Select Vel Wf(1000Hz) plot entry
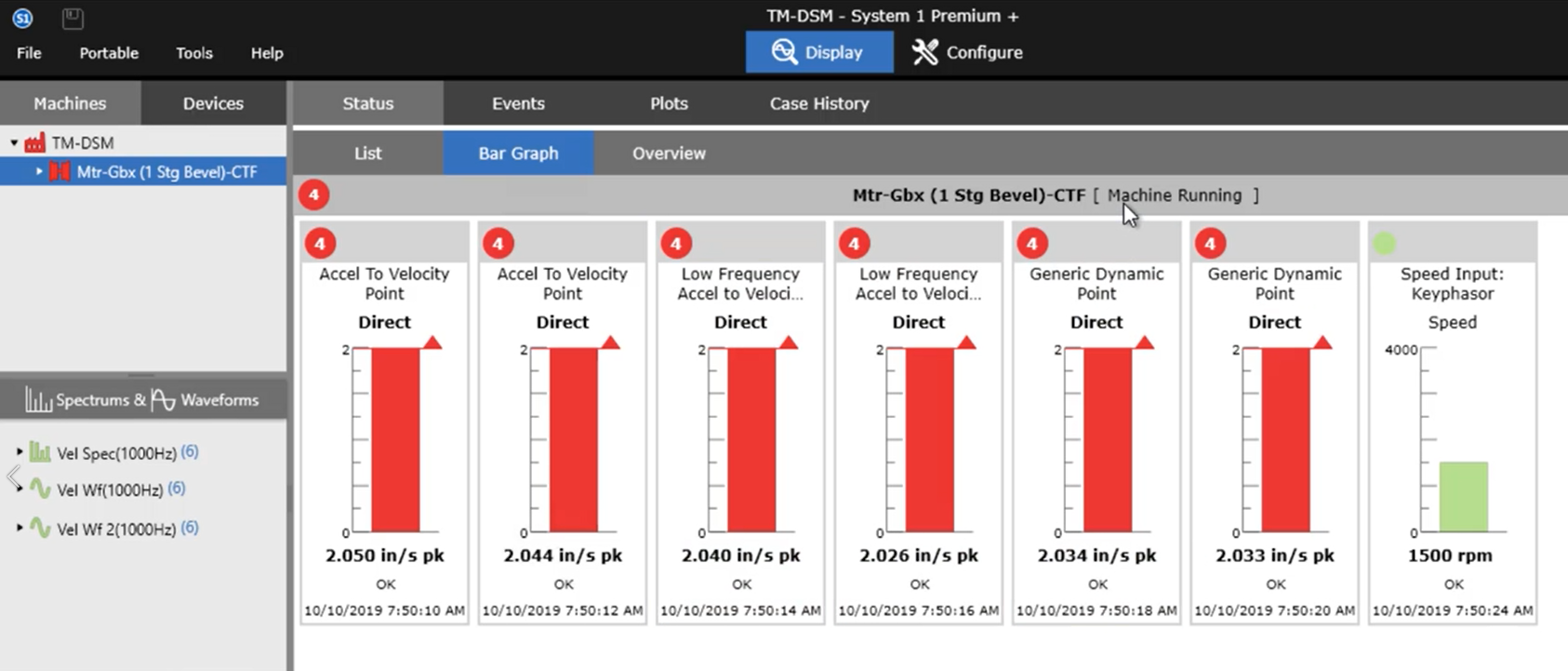This screenshot has width=1568, height=671. 110,490
